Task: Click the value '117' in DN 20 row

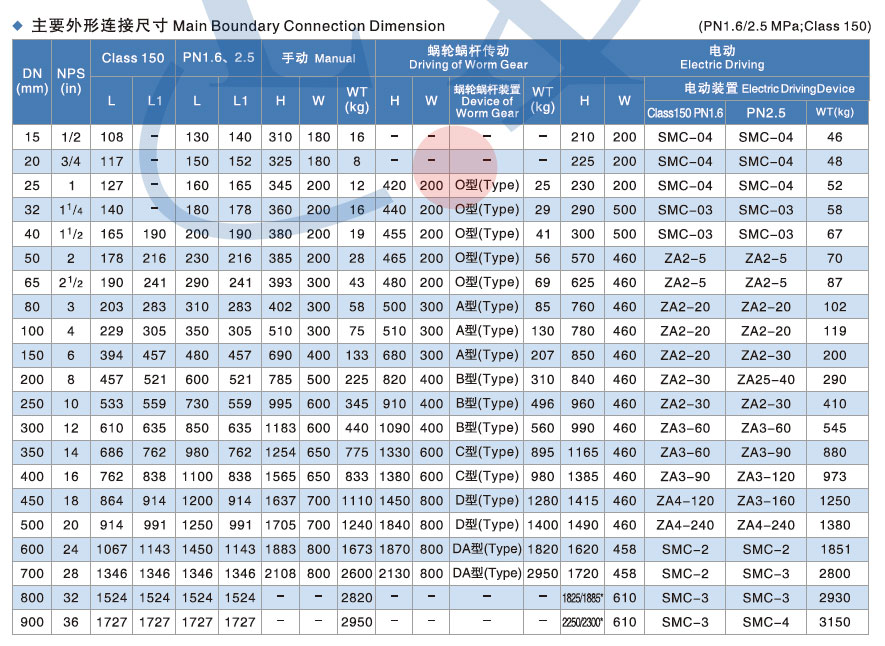Action: (111, 161)
